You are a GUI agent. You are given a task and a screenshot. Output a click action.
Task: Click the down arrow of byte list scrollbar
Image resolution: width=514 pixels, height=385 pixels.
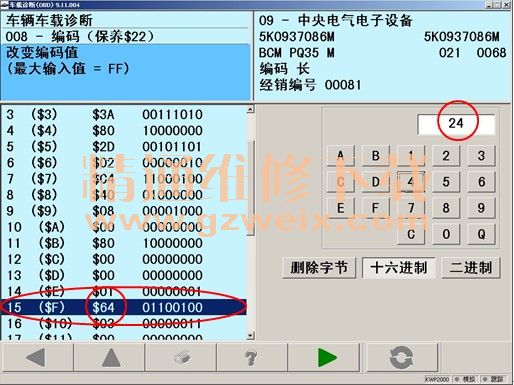pos(251,335)
